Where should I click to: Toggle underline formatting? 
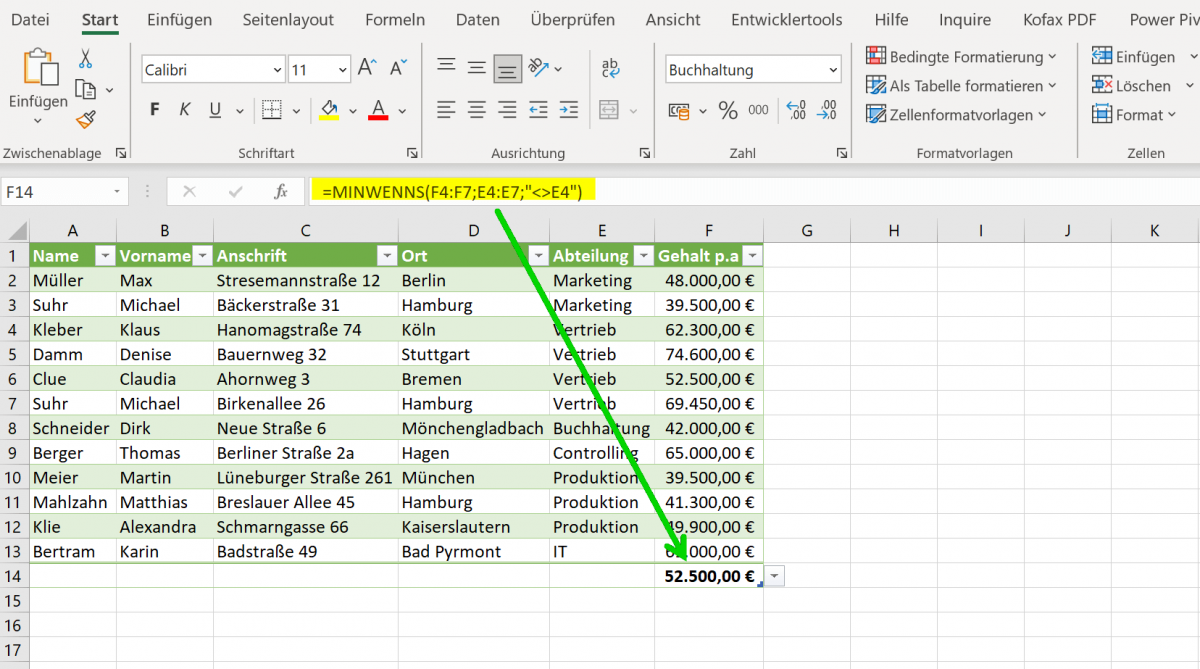pos(213,108)
